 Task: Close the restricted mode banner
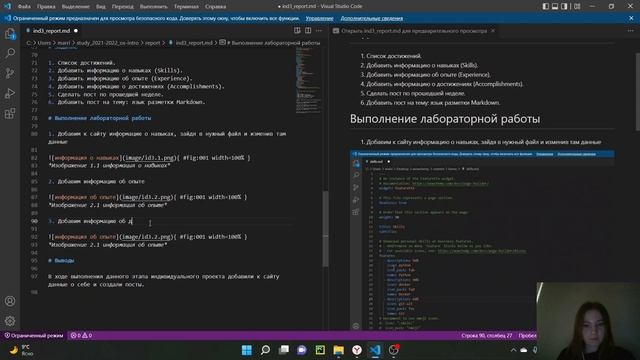631,18
